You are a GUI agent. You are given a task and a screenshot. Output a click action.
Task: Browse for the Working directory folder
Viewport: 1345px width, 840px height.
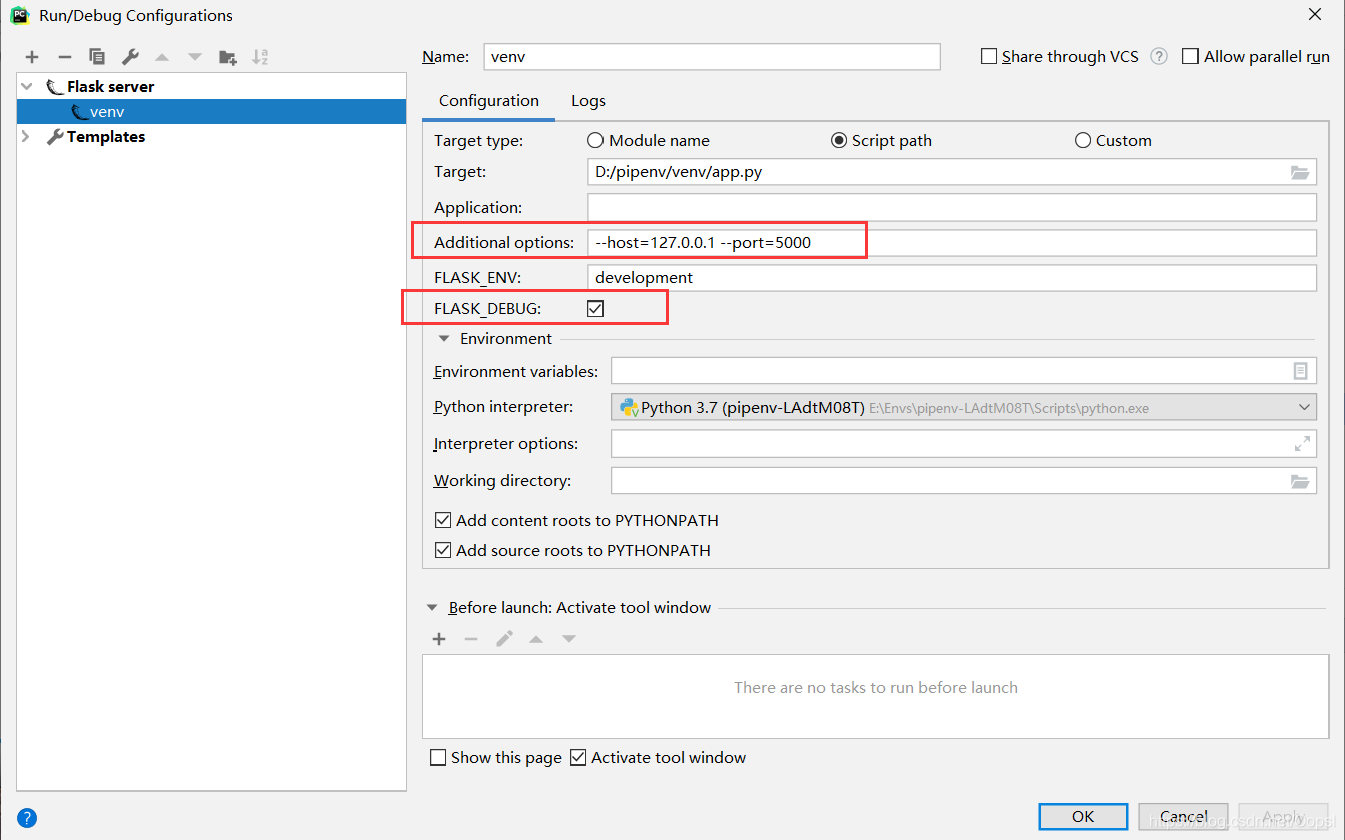[x=1300, y=481]
